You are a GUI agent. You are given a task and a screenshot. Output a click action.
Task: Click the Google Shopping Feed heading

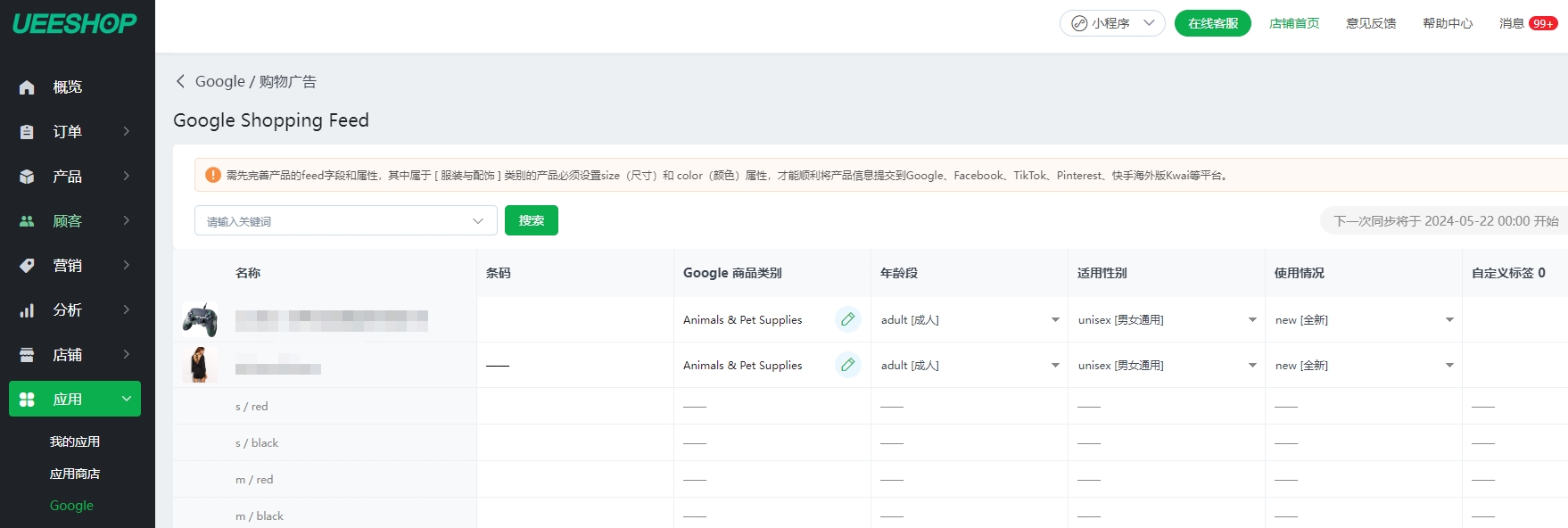click(x=271, y=120)
